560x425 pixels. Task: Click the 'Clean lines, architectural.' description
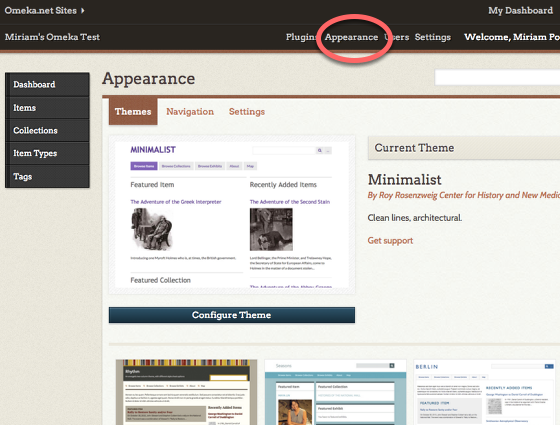tap(415, 218)
